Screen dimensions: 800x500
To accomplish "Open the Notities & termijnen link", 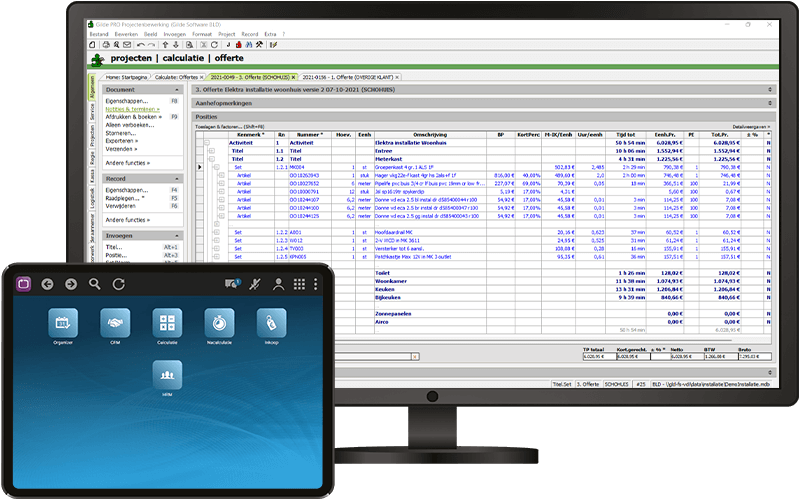I will tap(132, 109).
